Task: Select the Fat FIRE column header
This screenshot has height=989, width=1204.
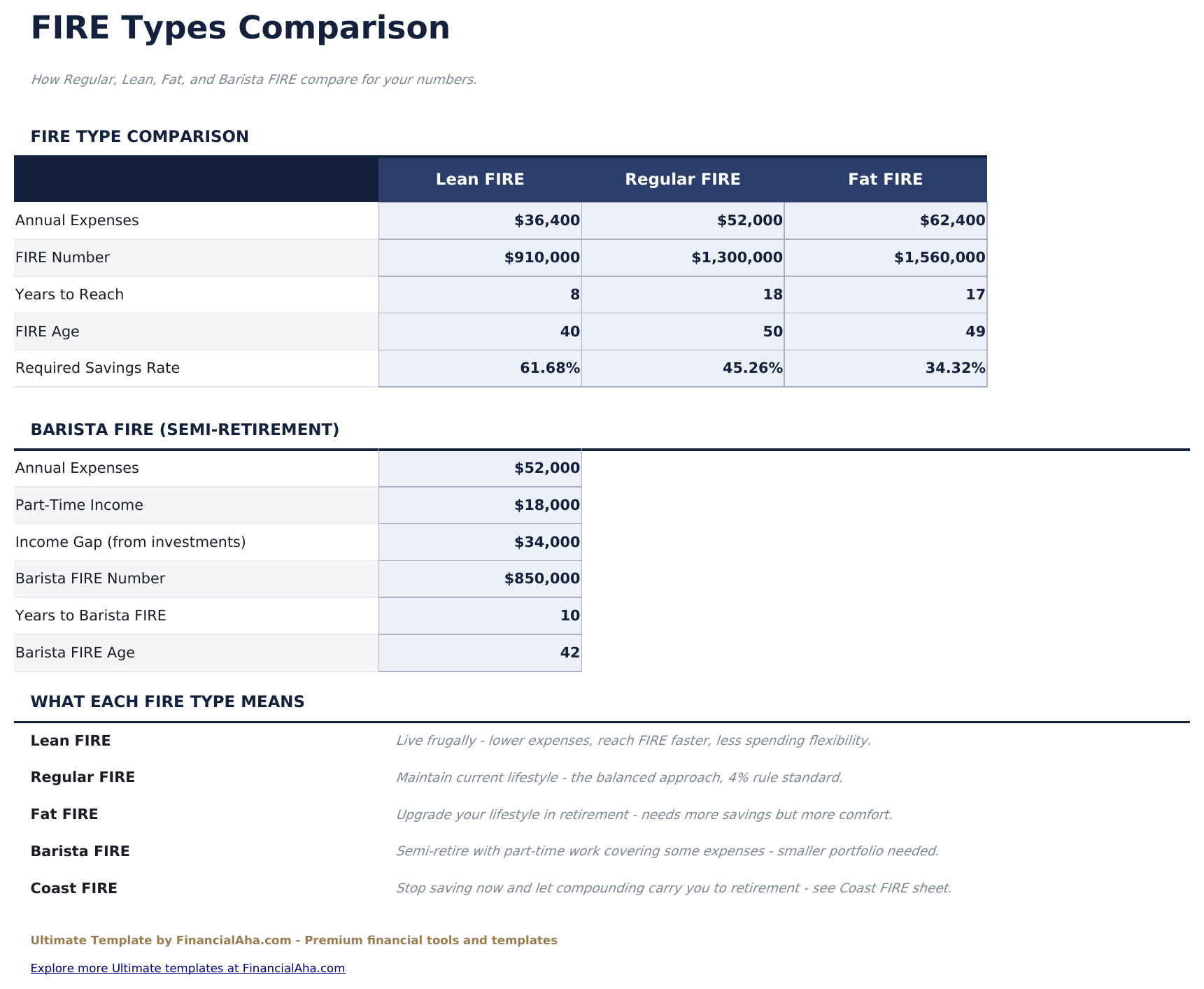Action: 886,179
